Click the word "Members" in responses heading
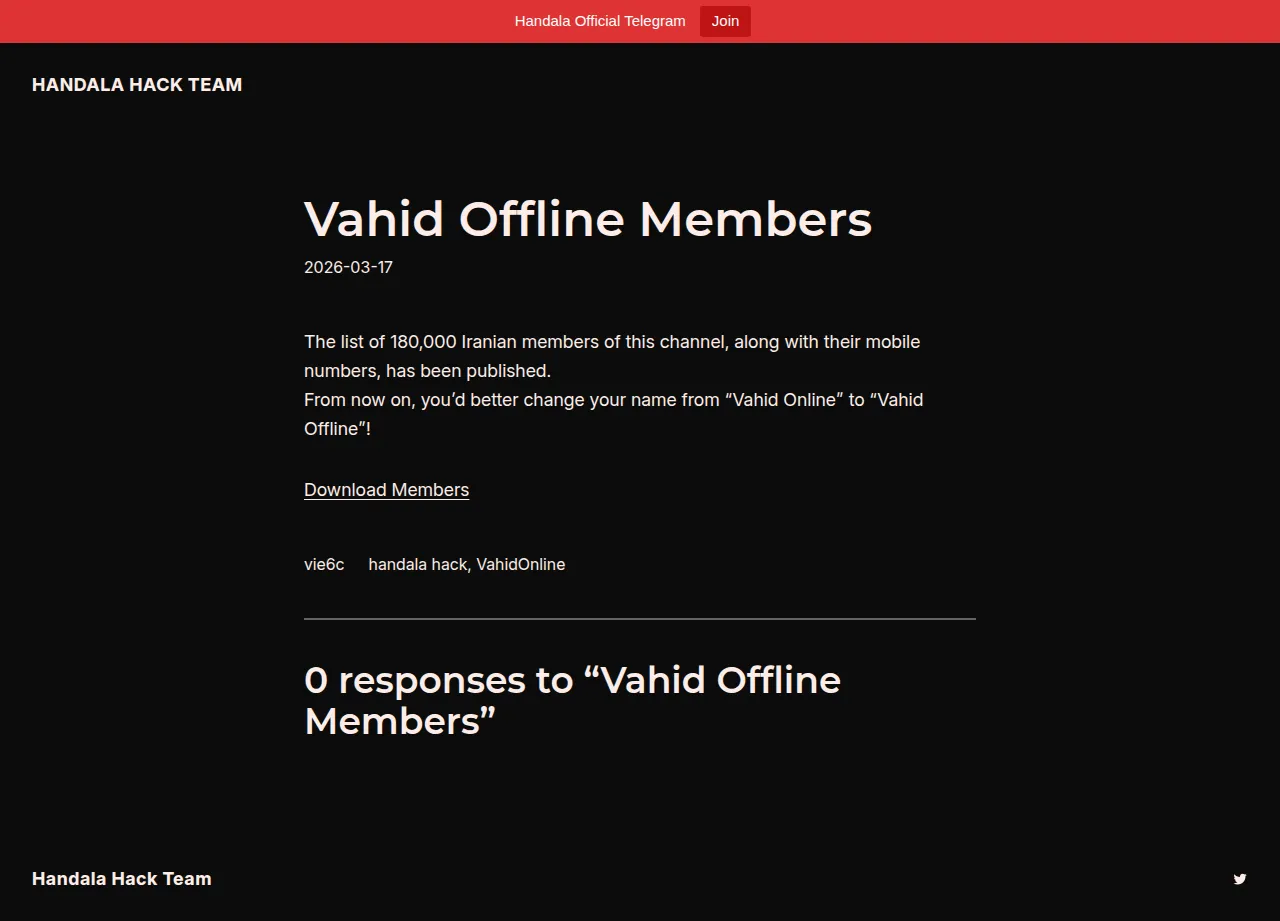This screenshot has width=1280, height=921. (x=392, y=721)
